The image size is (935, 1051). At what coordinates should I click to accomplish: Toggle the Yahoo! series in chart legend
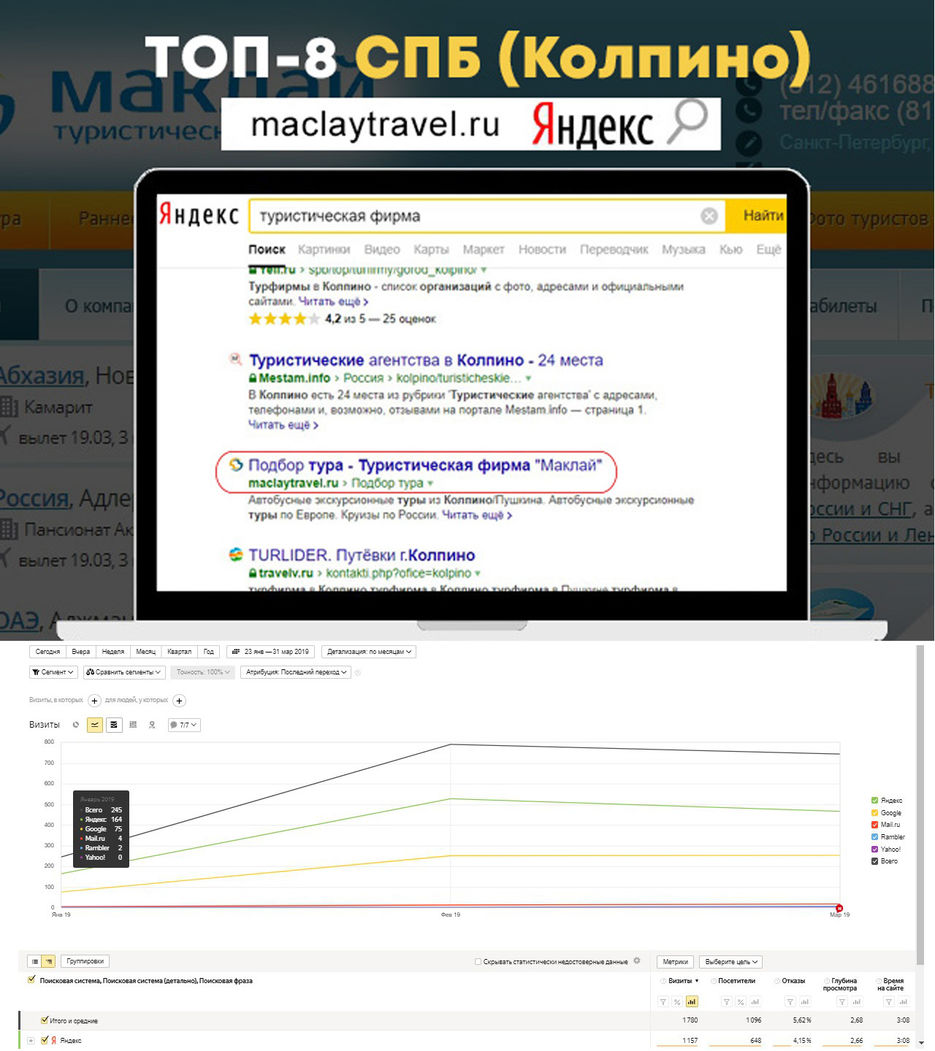(x=874, y=849)
